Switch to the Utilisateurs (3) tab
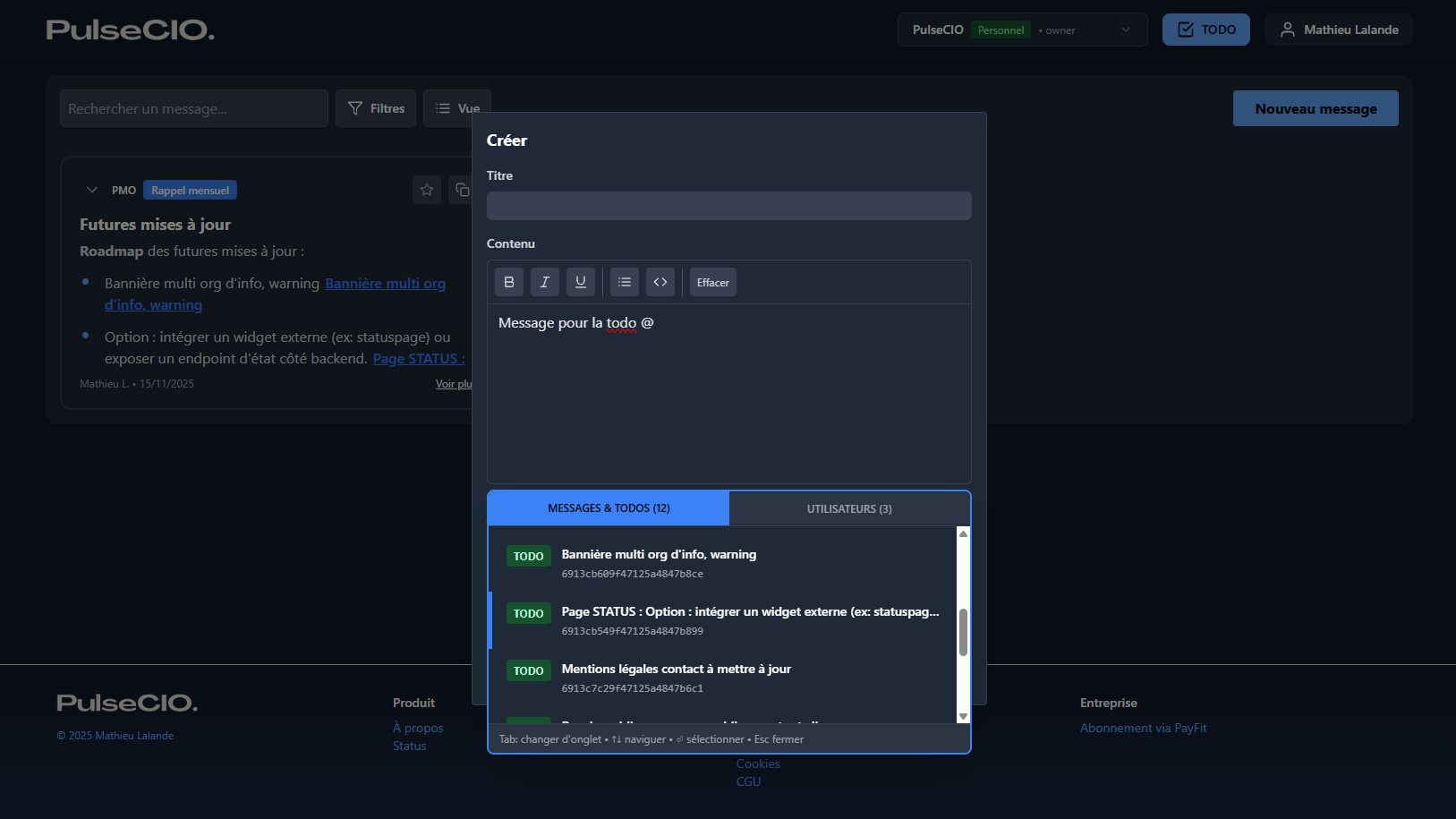 (849, 508)
